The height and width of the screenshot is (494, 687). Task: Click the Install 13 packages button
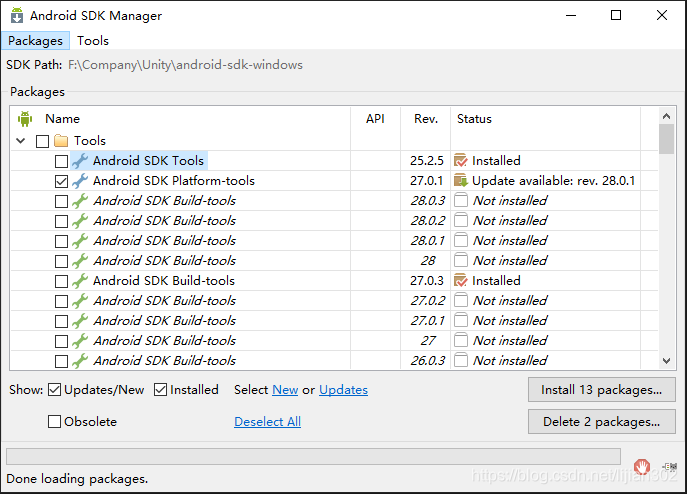click(x=602, y=390)
